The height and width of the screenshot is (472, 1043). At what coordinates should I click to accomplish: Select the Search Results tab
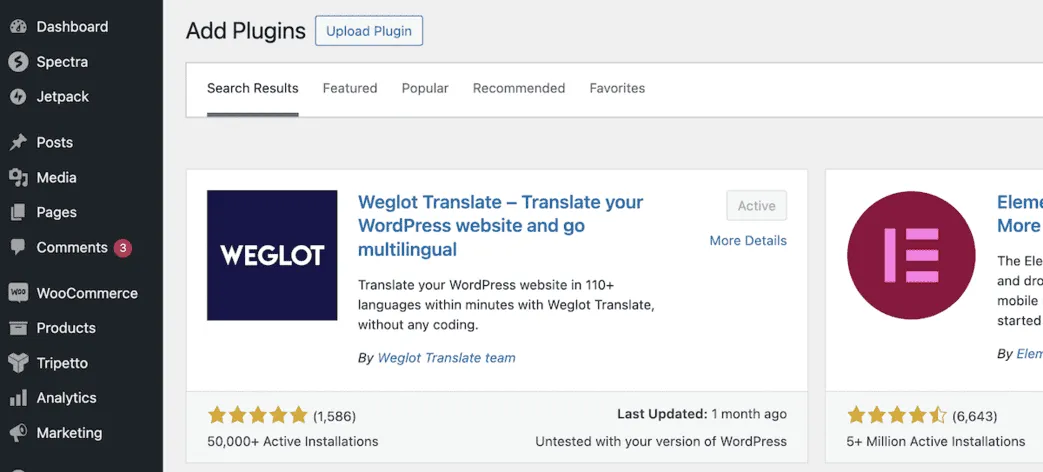click(x=253, y=88)
